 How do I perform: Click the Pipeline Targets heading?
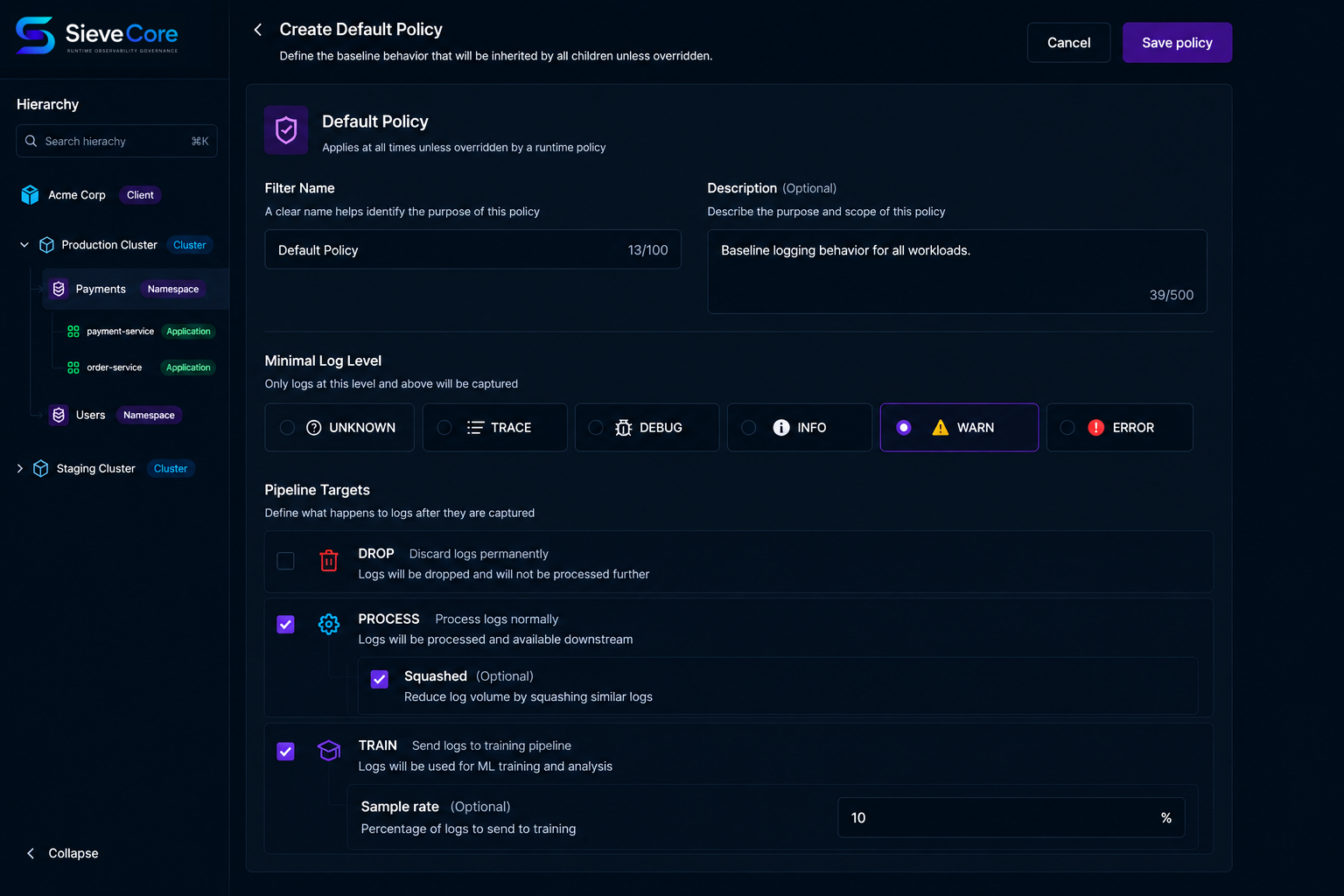coord(317,490)
